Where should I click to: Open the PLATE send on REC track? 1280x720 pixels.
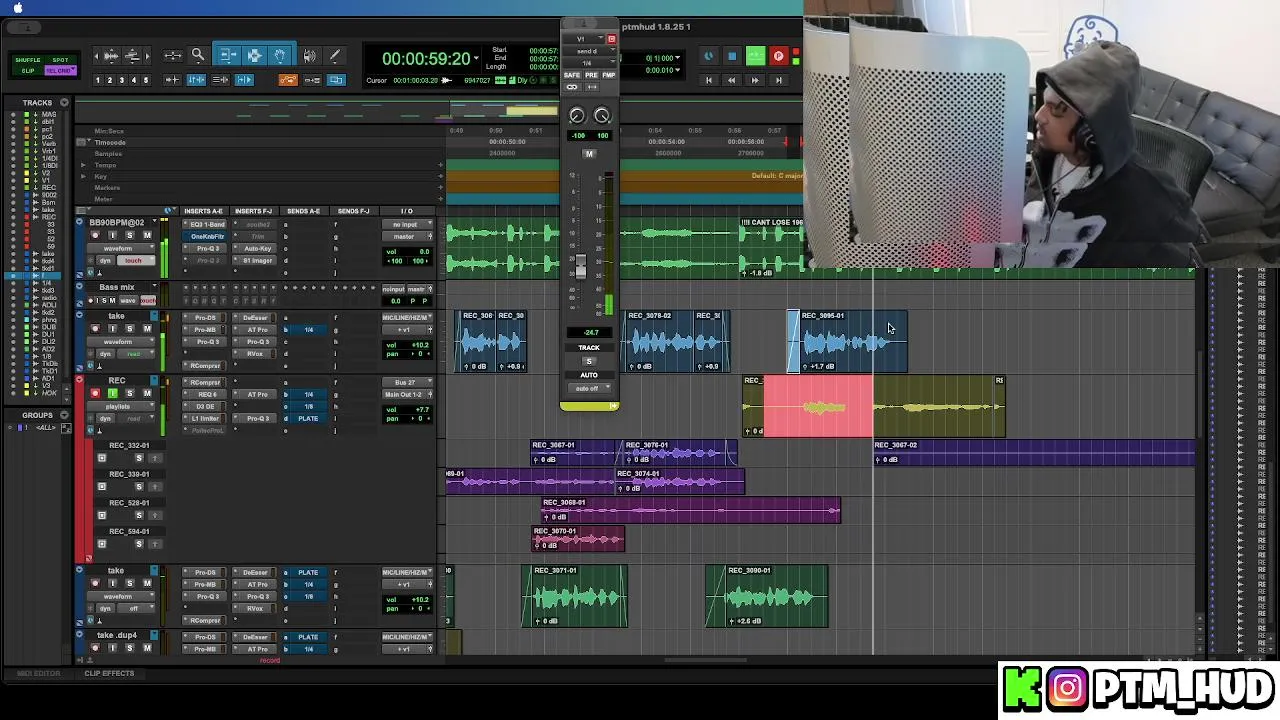pyautogui.click(x=307, y=418)
